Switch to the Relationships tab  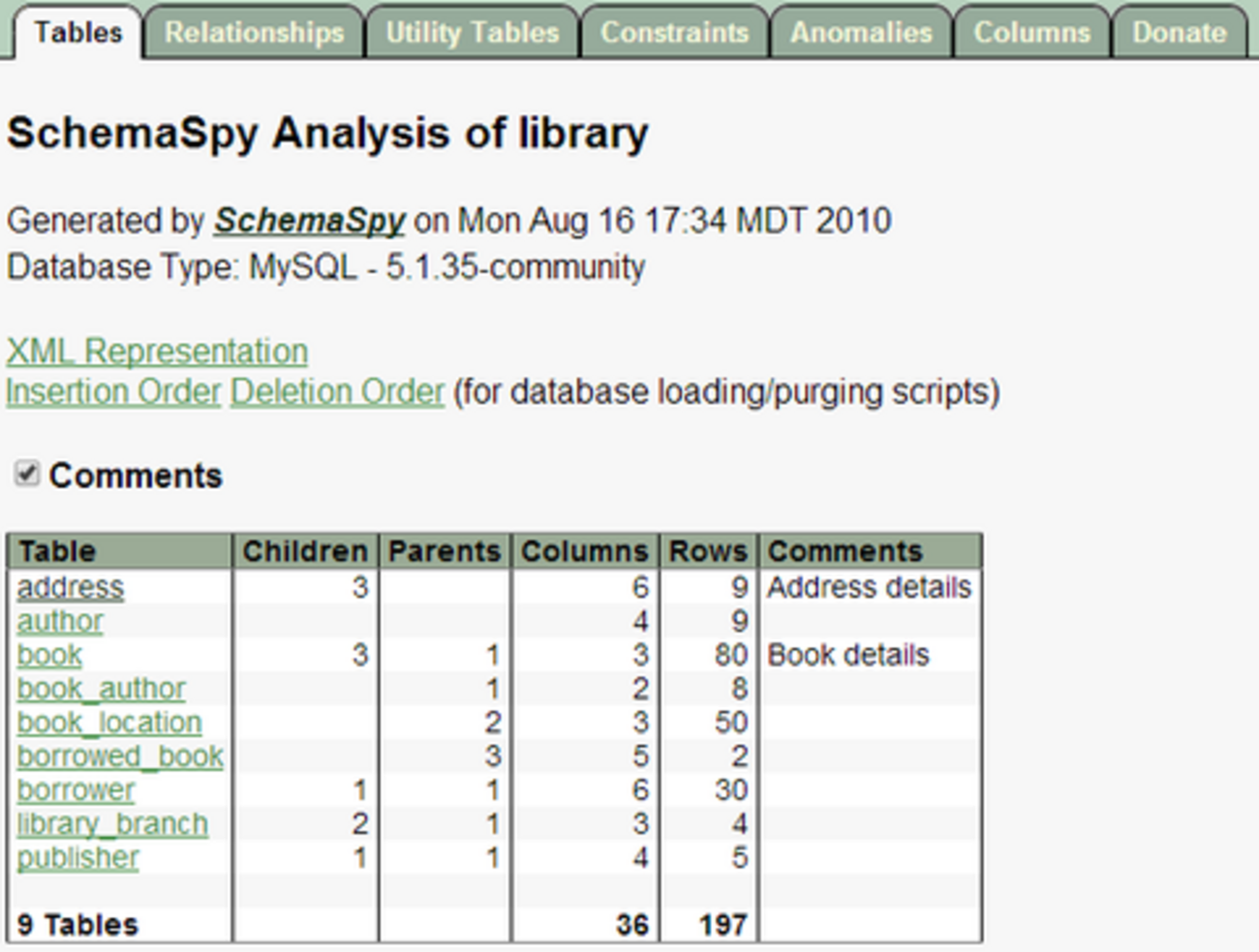[x=254, y=32]
